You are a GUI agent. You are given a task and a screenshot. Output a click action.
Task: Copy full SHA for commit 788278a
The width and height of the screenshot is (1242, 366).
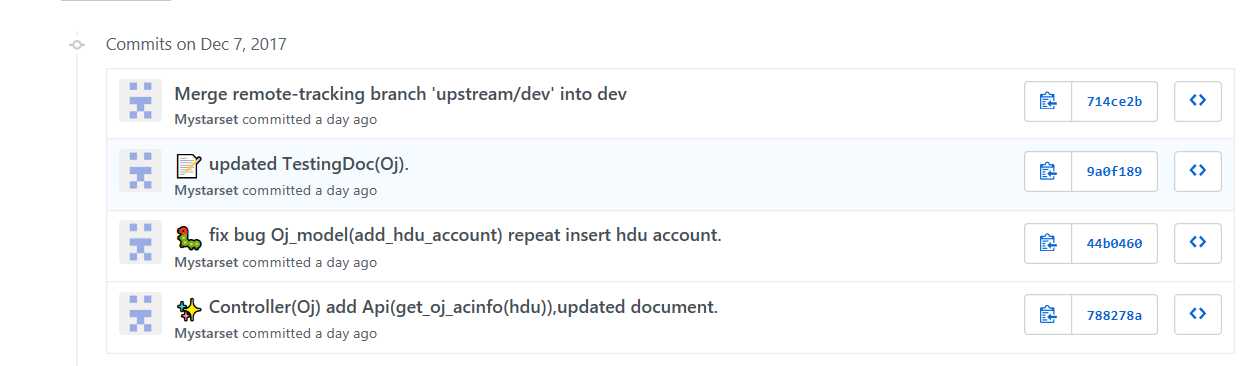pos(1048,314)
